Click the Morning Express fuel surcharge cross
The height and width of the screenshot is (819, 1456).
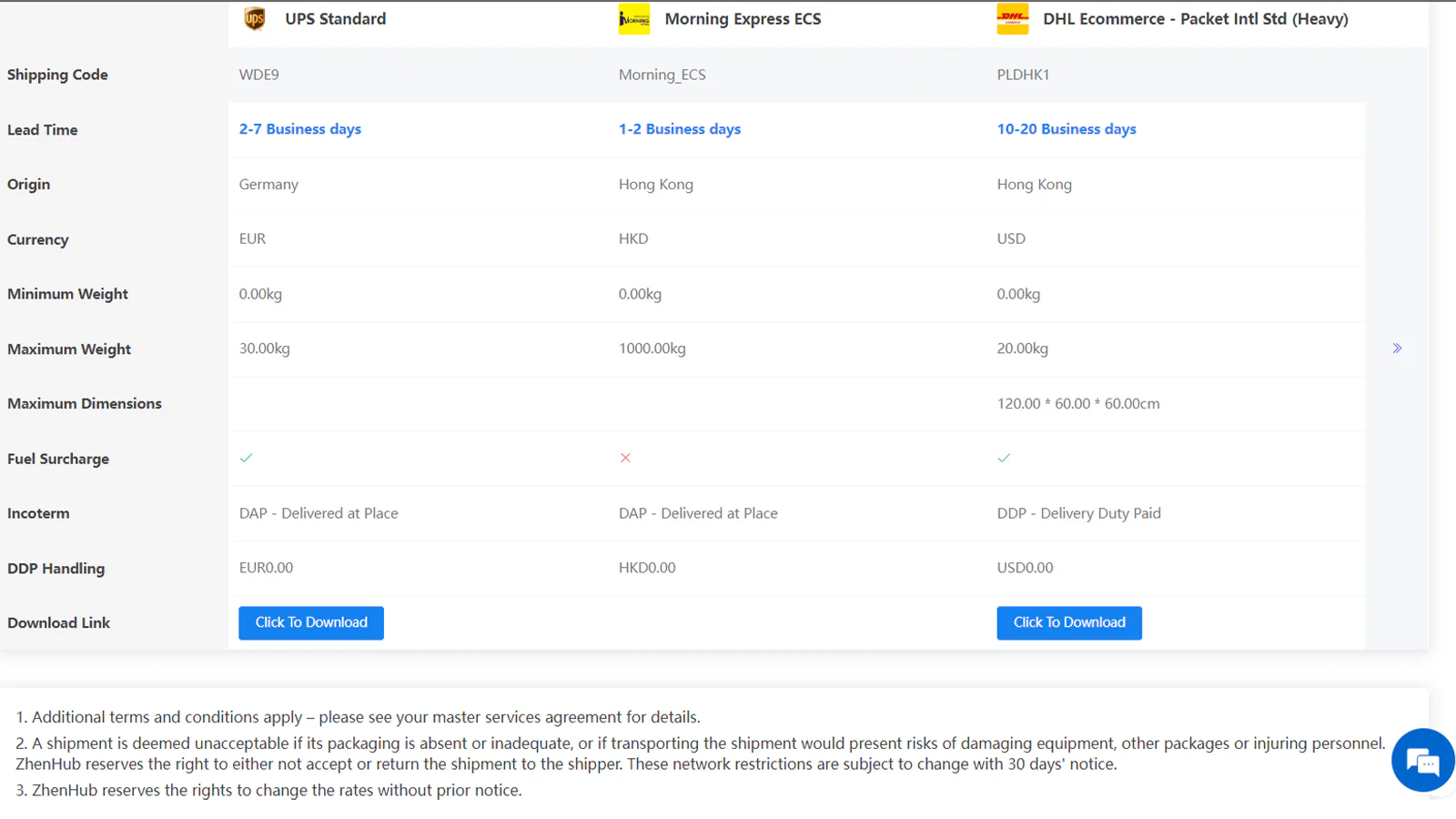tap(625, 458)
